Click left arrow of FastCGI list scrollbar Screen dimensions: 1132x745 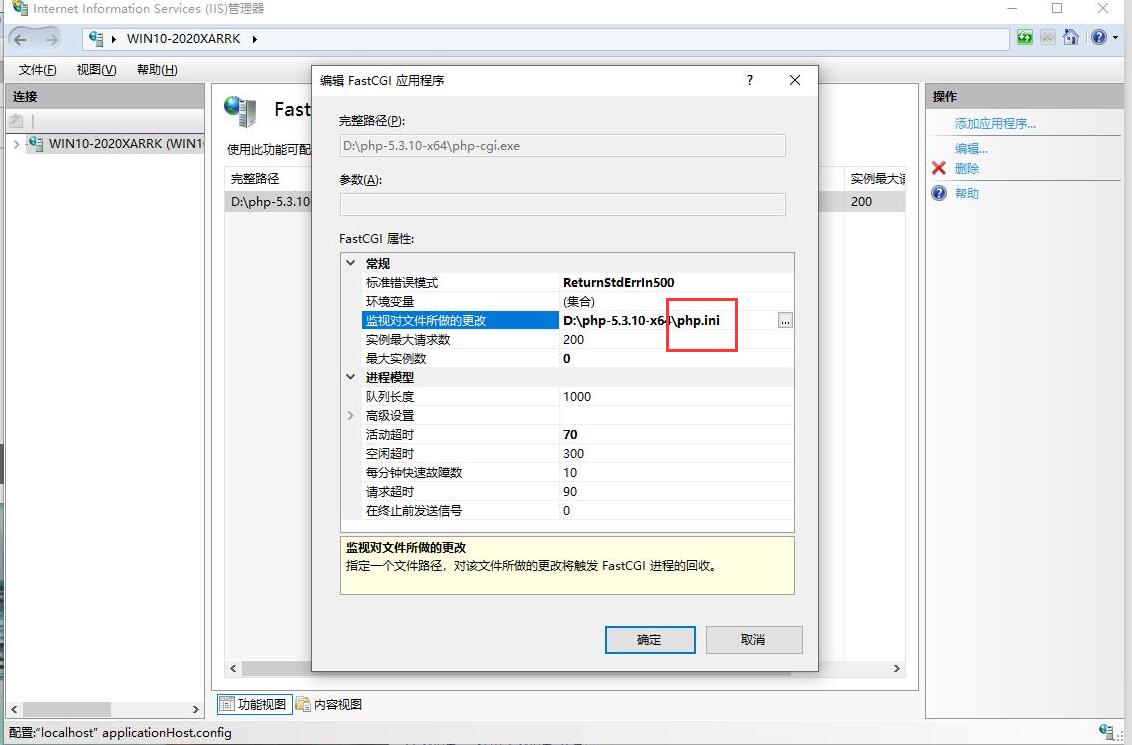[x=233, y=668]
